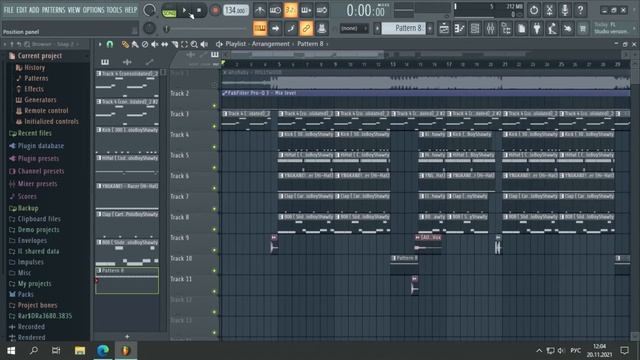
Task: Select the Playlist Paint brush tool
Action: [x=135, y=44]
